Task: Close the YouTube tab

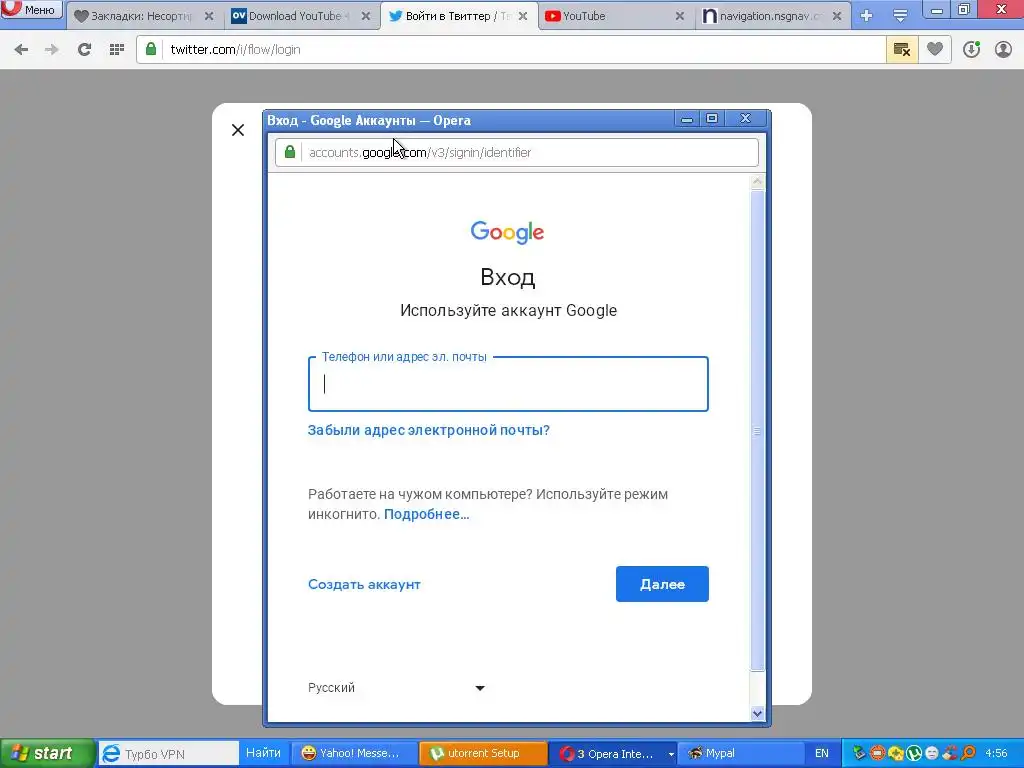Action: tap(680, 16)
